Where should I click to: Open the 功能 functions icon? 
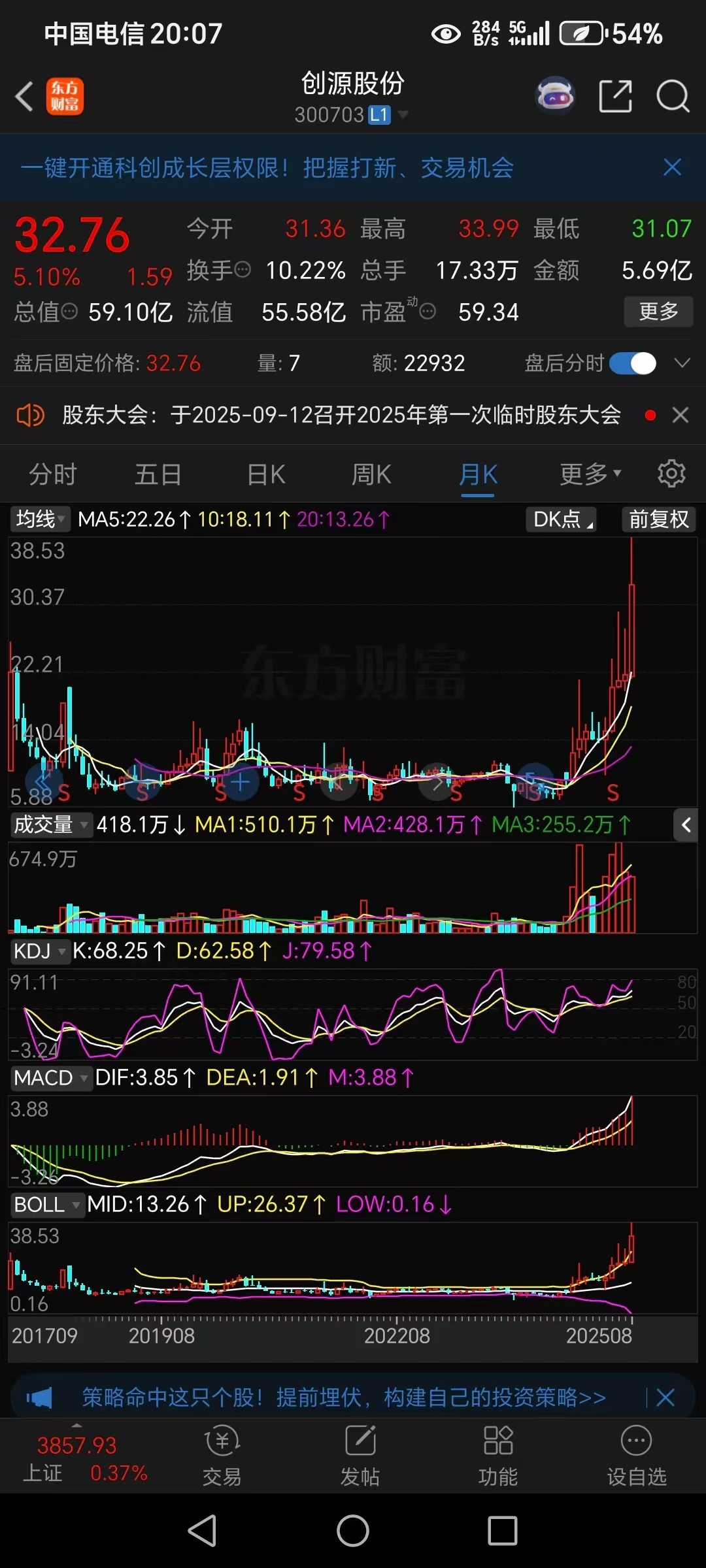[x=498, y=1456]
